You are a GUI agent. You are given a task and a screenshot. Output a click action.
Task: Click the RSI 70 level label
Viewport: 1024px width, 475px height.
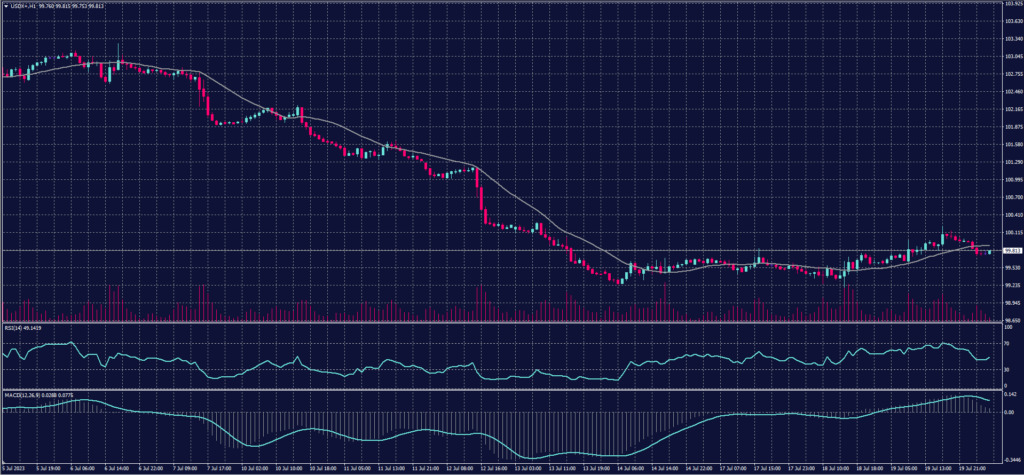click(1006, 343)
